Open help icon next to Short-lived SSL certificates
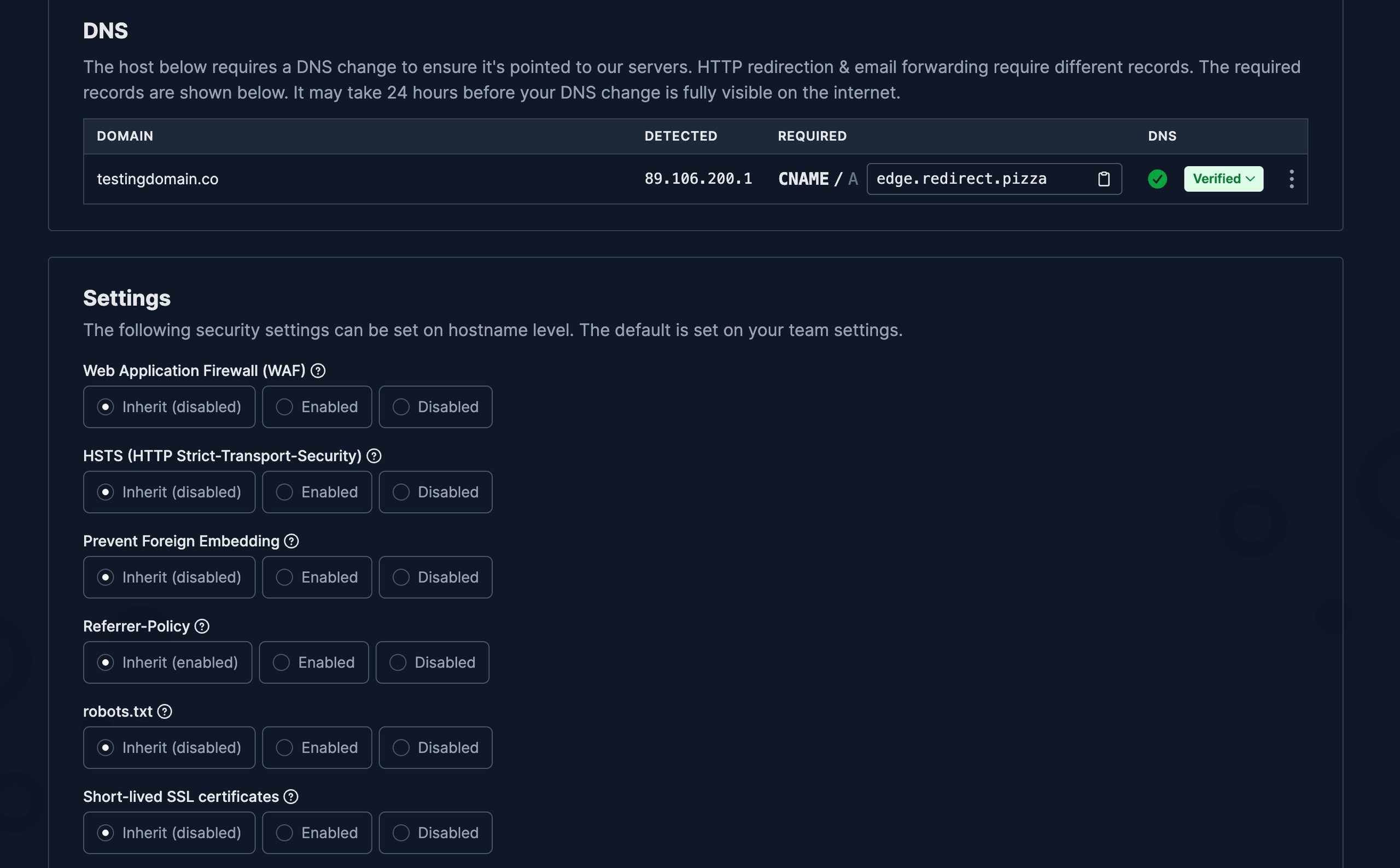The width and height of the screenshot is (1400, 868). (291, 797)
